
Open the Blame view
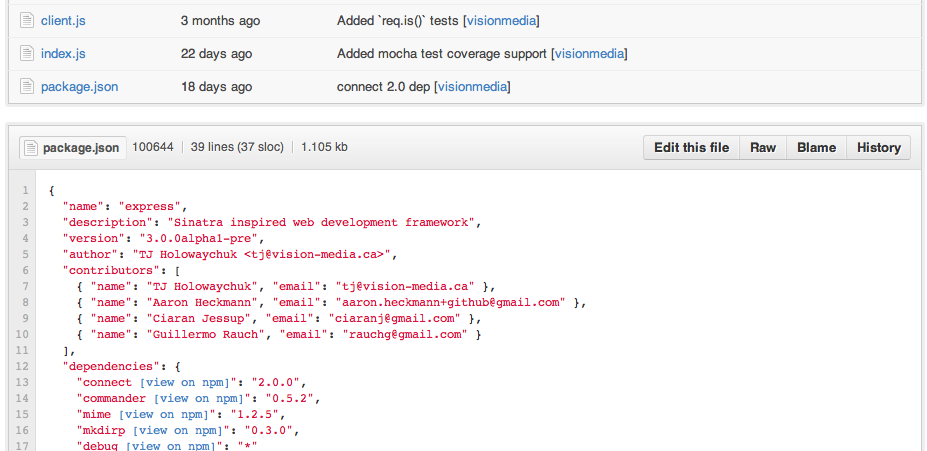[x=816, y=148]
